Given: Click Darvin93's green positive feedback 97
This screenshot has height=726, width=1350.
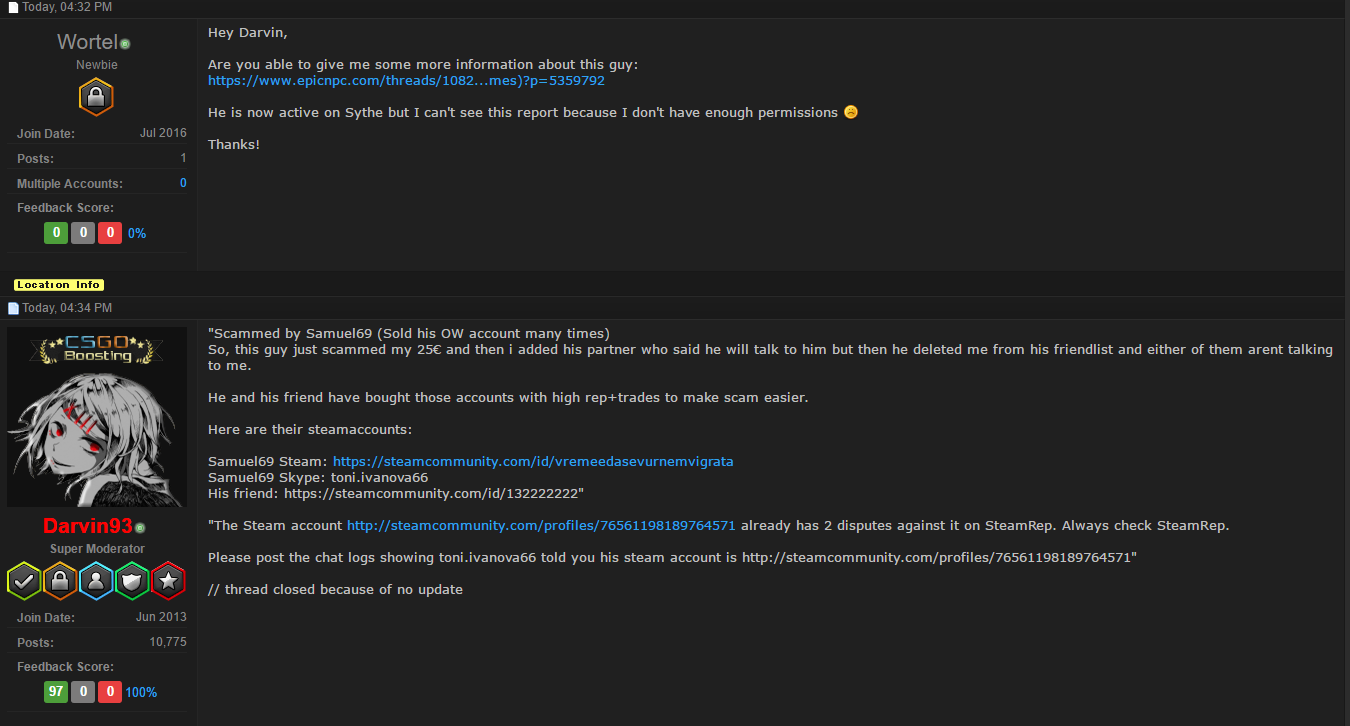Looking at the screenshot, I should [56, 692].
